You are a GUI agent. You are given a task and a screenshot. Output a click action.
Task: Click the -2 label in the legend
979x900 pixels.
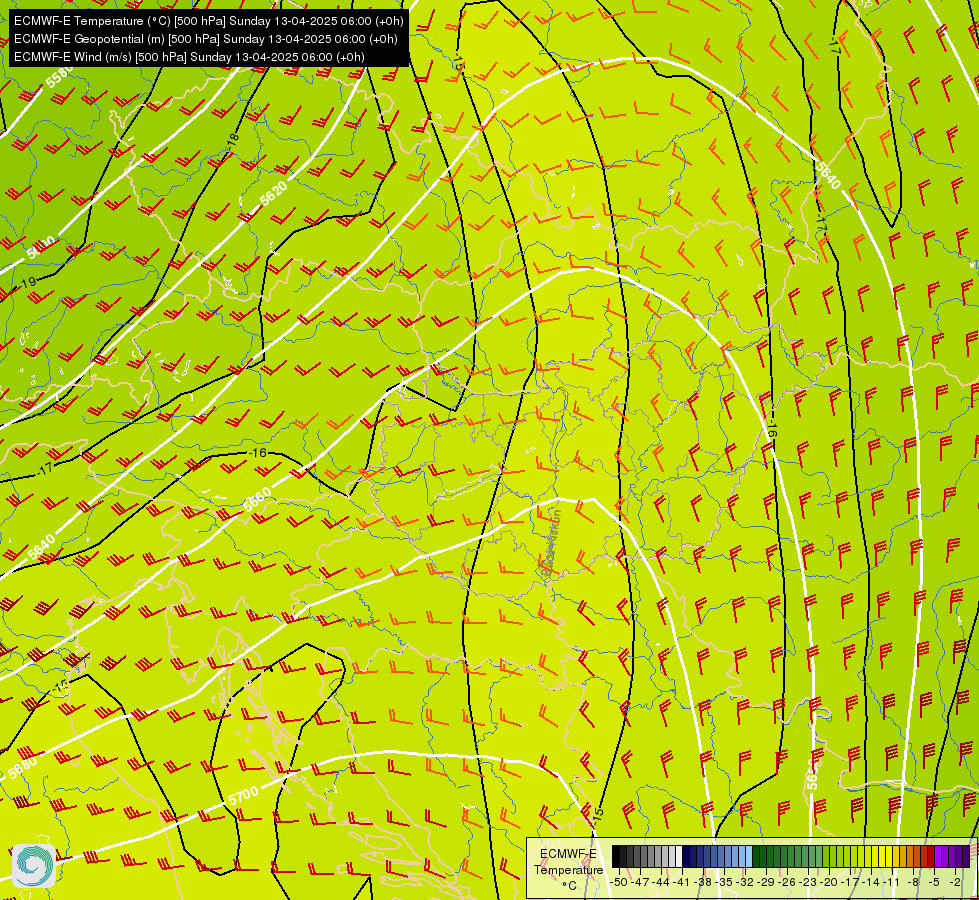(955, 882)
